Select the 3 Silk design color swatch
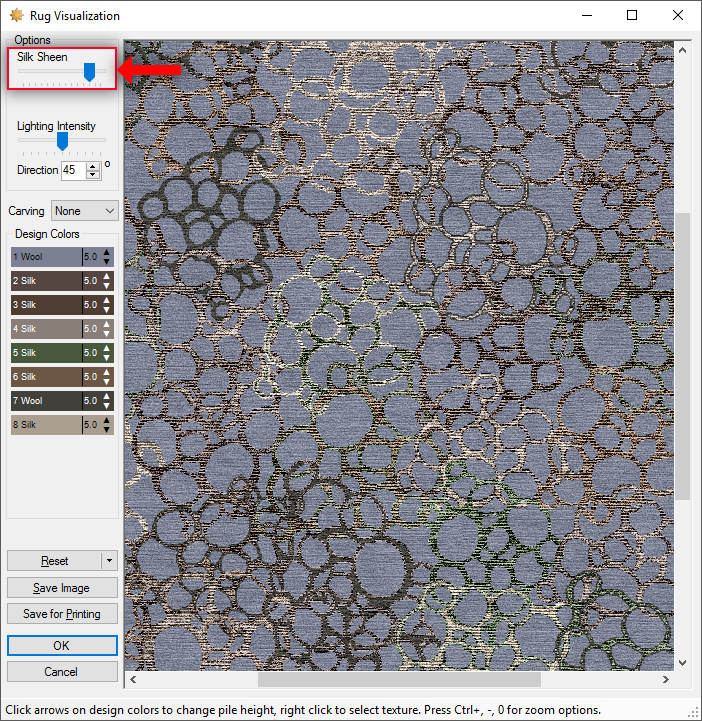Image resolution: width=702 pixels, height=721 pixels. pos(46,305)
